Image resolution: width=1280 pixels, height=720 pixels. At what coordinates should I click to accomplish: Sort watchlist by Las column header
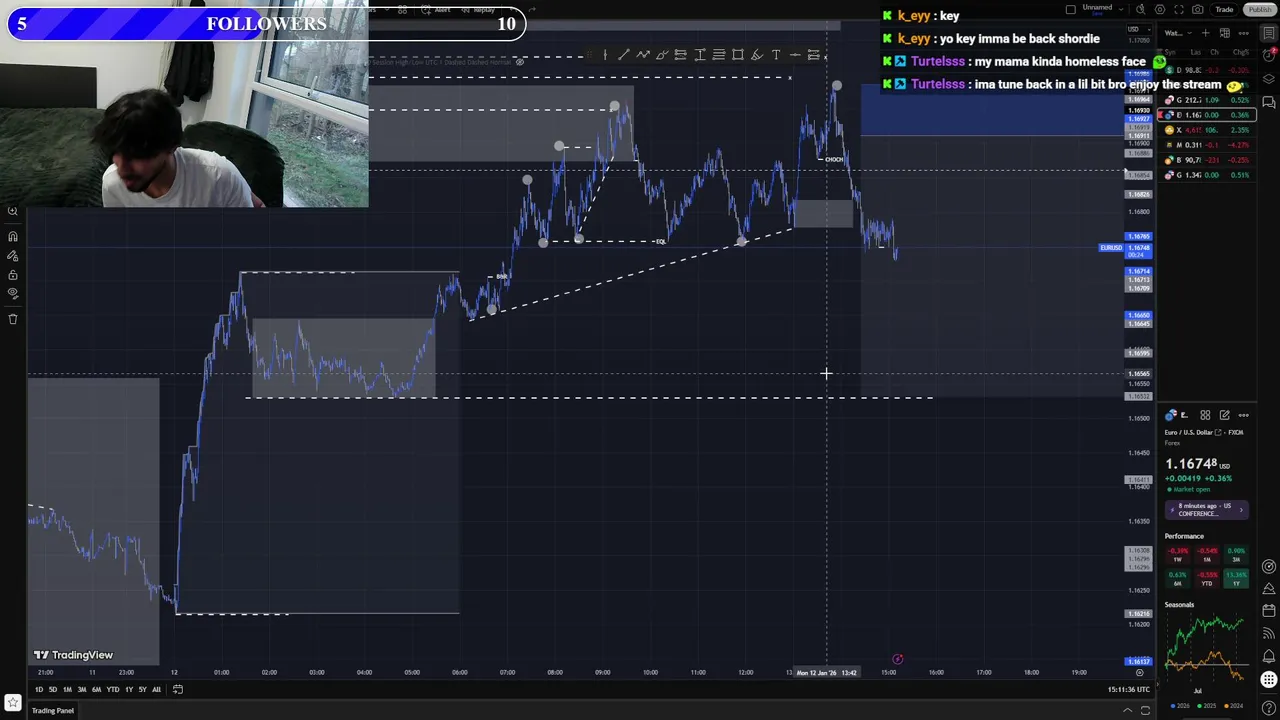point(1196,52)
